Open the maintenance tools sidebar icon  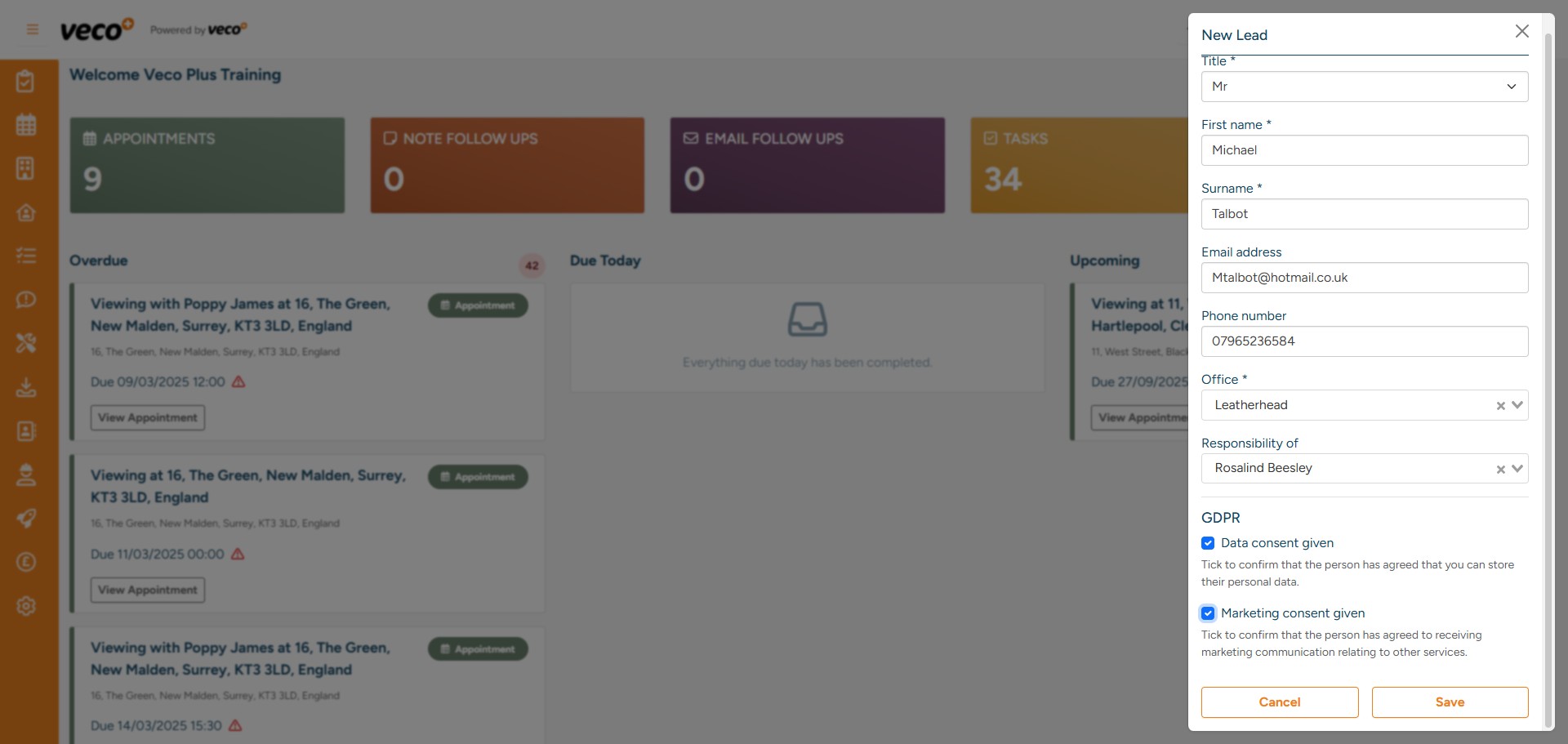click(26, 343)
